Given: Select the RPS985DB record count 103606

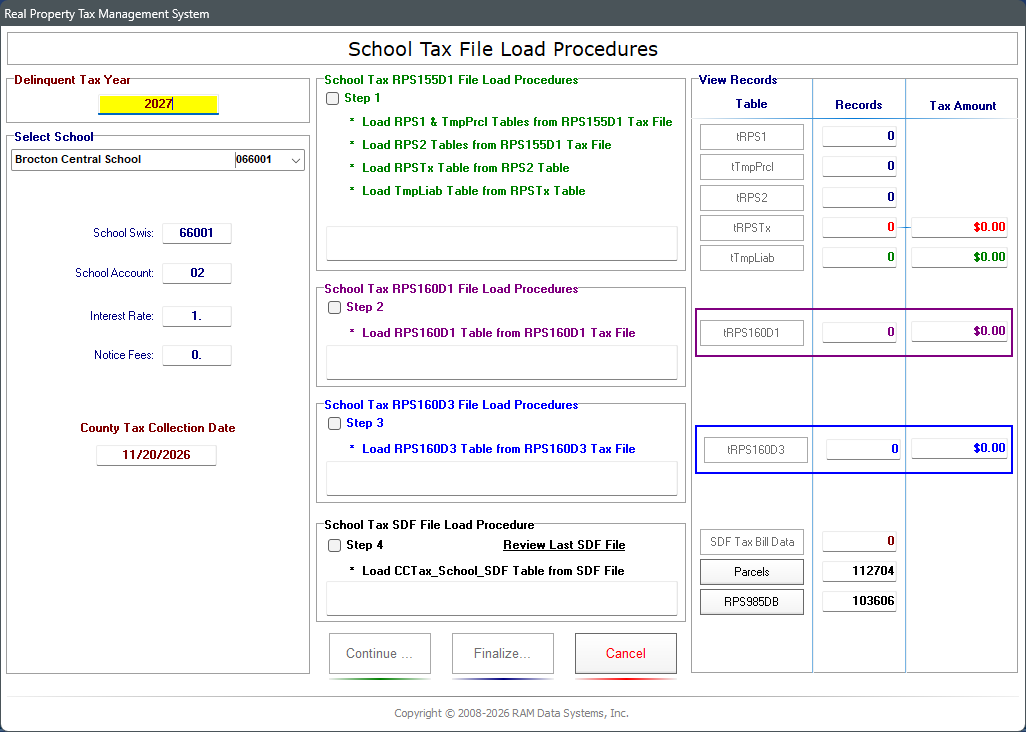Looking at the screenshot, I should point(859,601).
